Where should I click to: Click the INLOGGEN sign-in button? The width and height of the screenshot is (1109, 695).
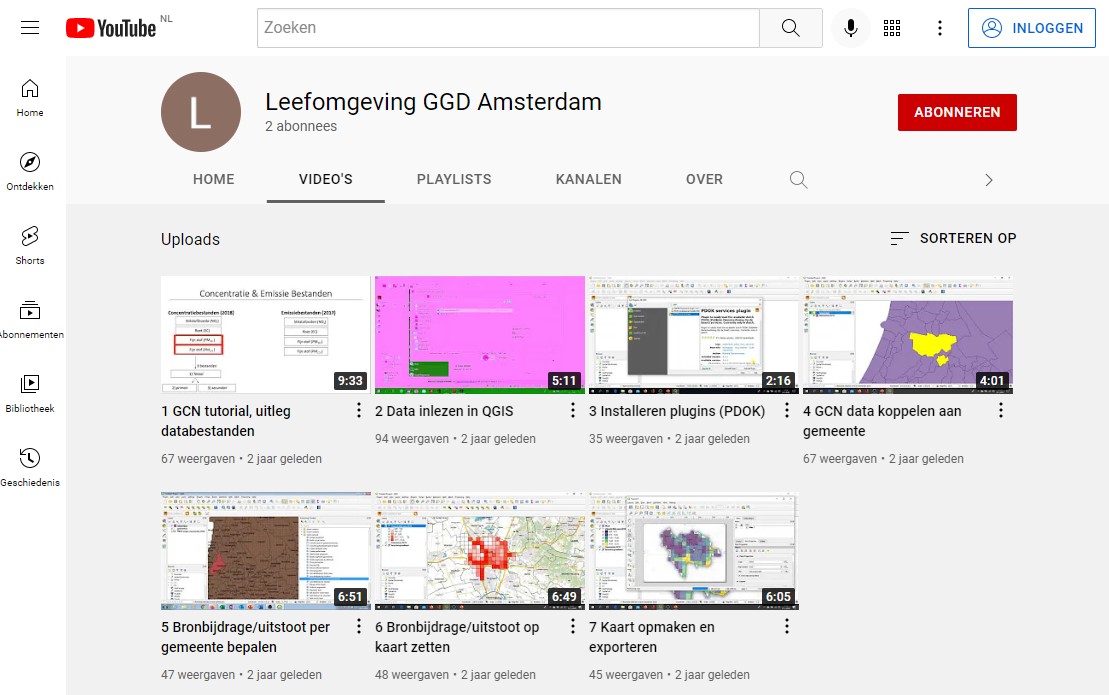click(1032, 28)
